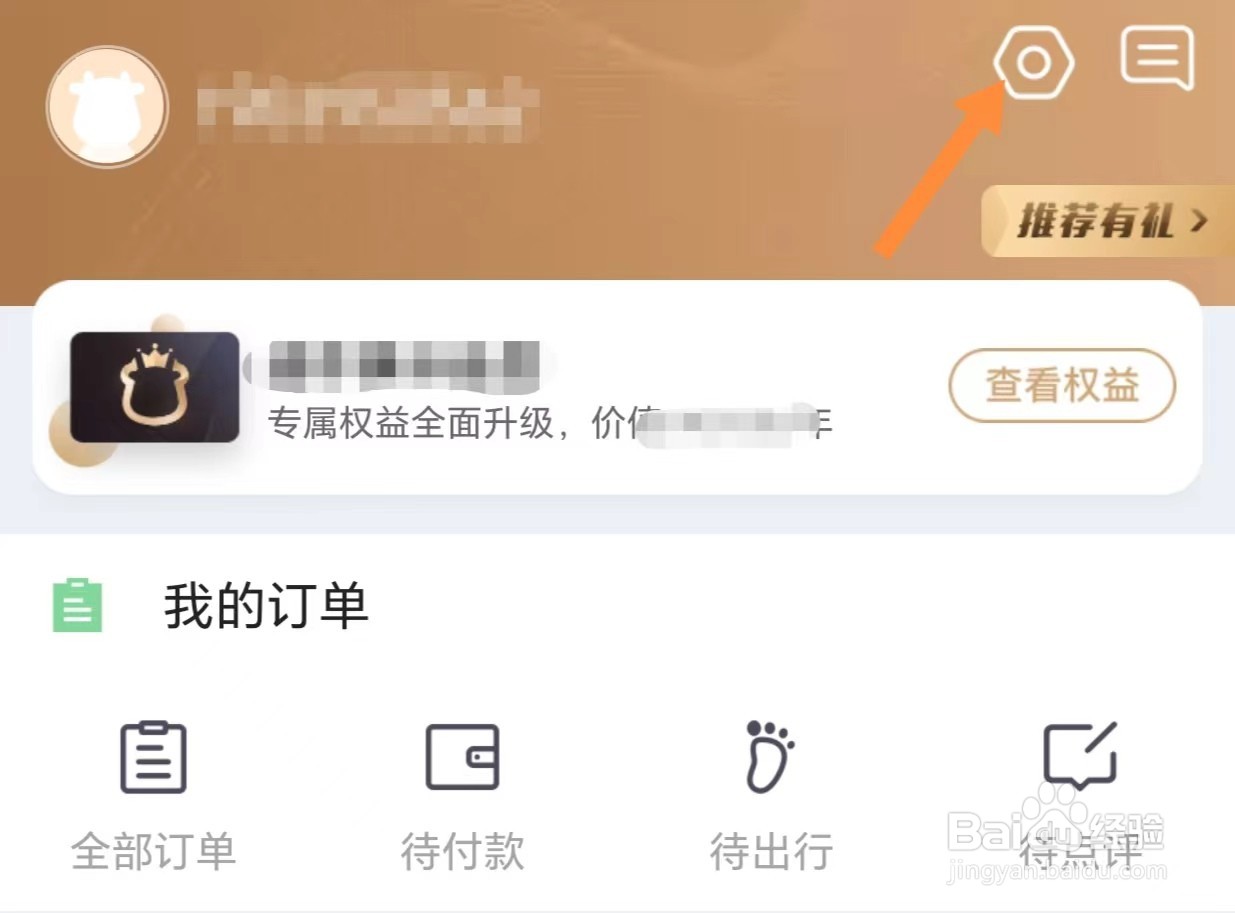Tap the pending payment wallet icon

[462, 757]
